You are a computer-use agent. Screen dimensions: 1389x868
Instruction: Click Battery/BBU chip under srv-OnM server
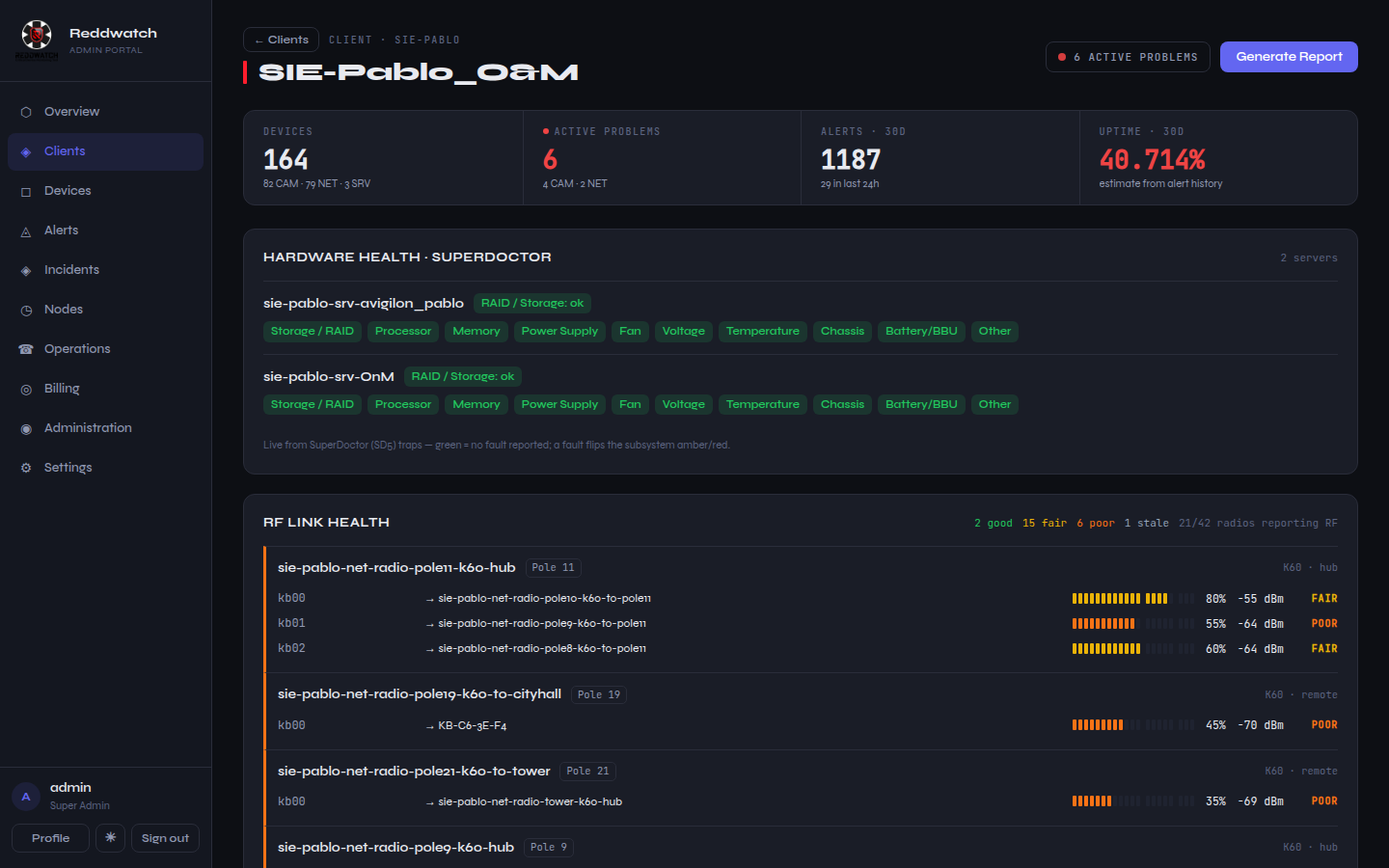coord(921,404)
